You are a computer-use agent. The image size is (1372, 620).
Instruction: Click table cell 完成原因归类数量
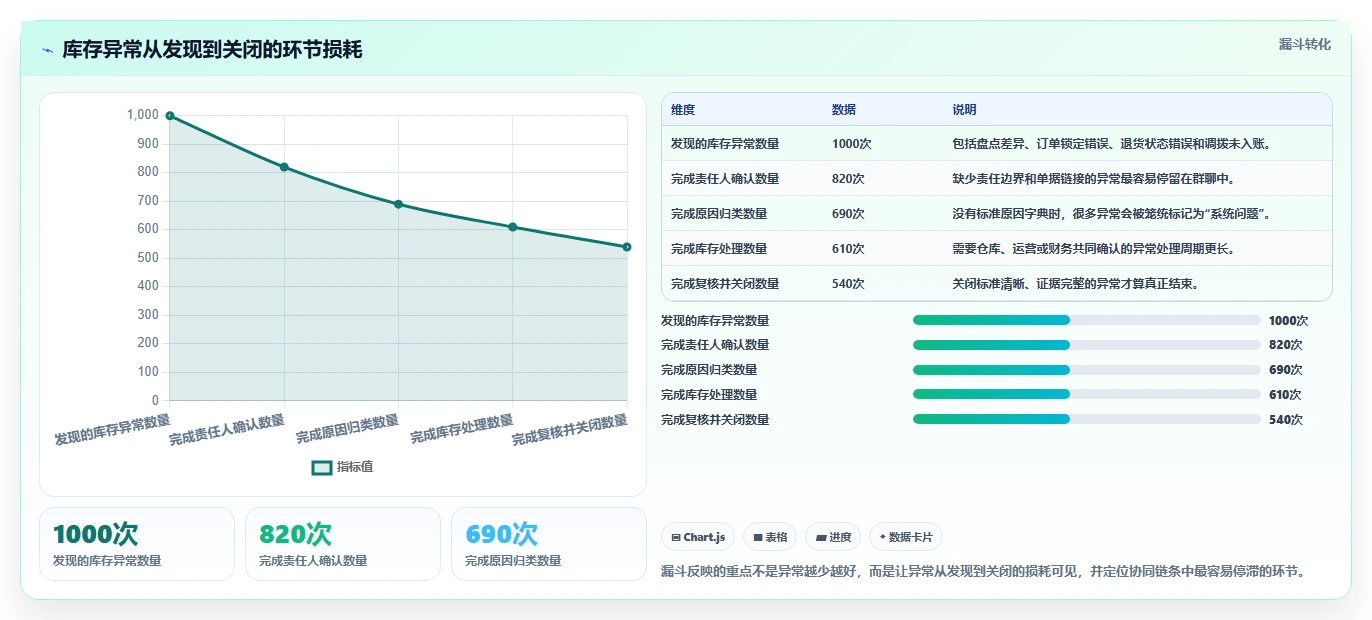click(719, 214)
